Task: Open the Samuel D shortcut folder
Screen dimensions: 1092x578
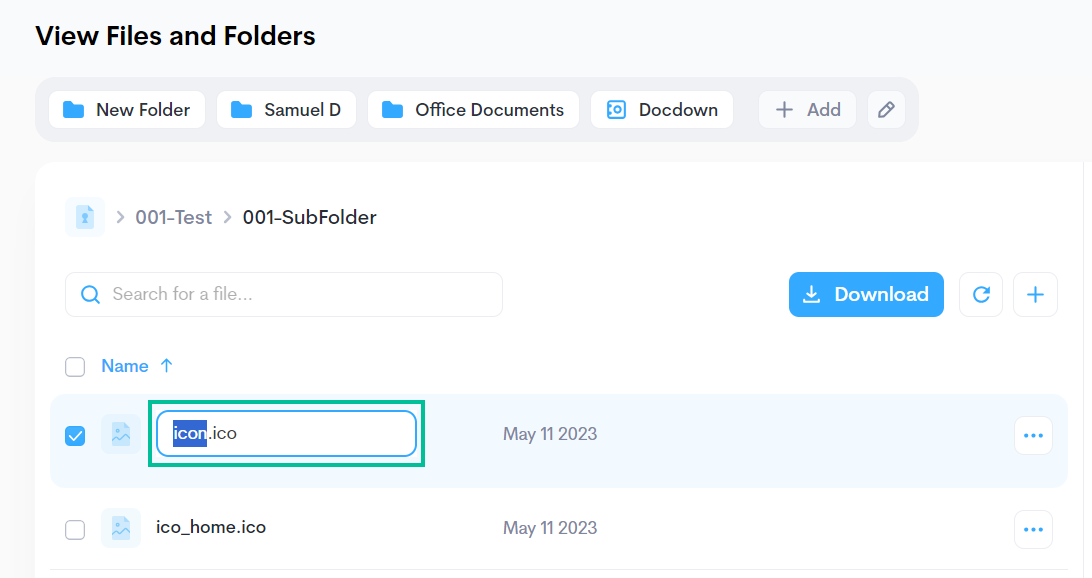Action: [286, 109]
